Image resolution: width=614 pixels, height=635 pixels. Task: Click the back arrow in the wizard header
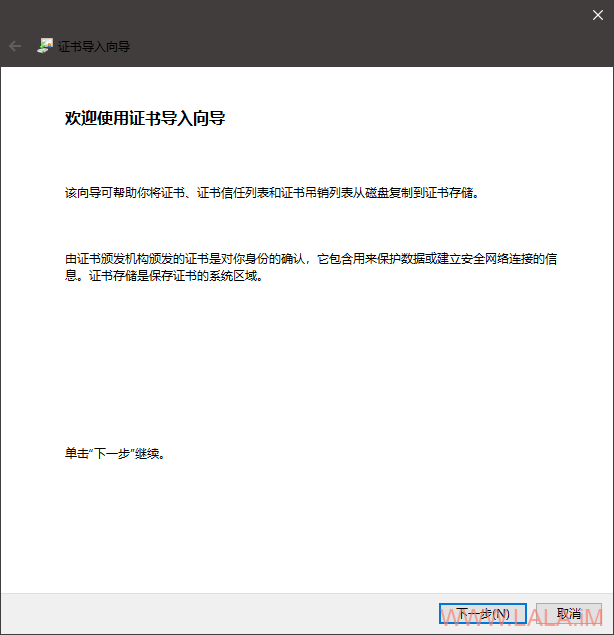(x=15, y=46)
